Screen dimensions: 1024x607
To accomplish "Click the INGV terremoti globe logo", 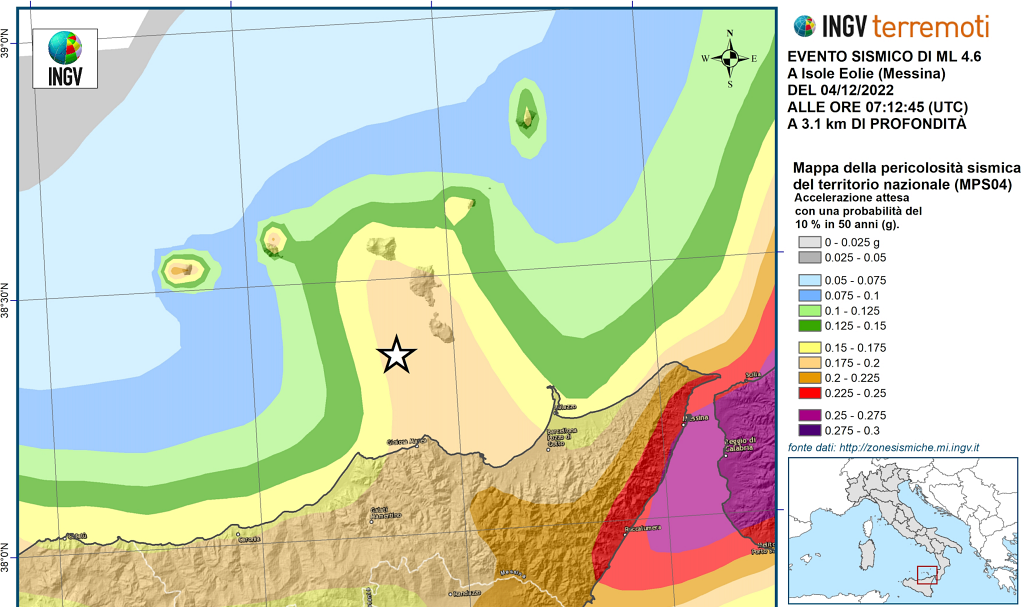I will point(806,26).
